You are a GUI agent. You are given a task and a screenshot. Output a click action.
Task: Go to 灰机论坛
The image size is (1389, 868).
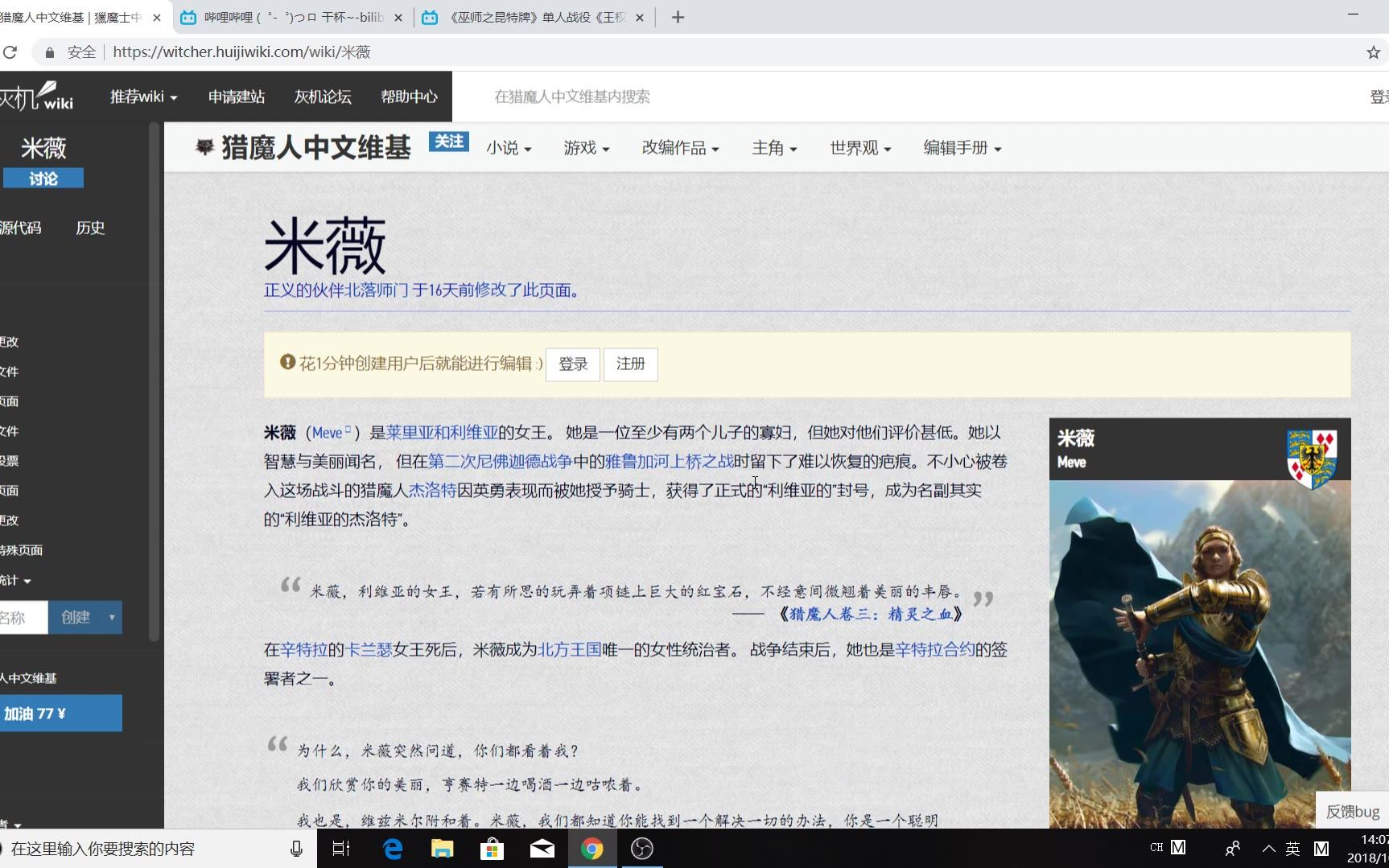[323, 97]
